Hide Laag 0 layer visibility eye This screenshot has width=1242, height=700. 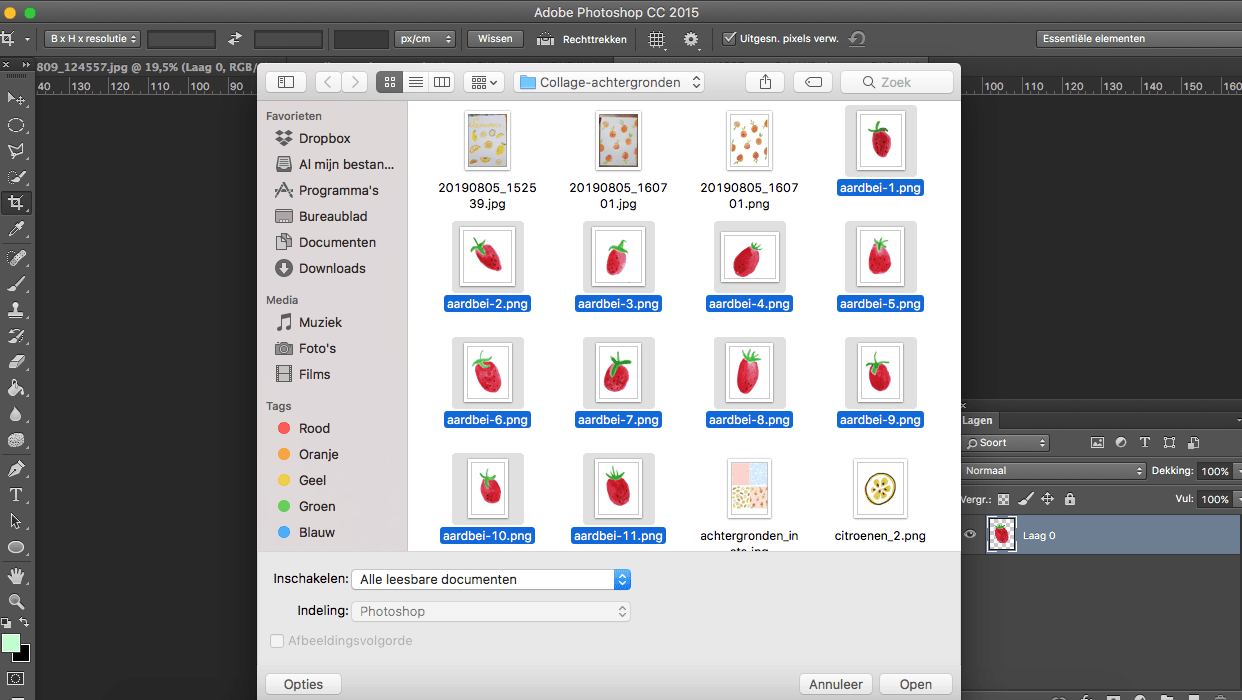tap(969, 535)
